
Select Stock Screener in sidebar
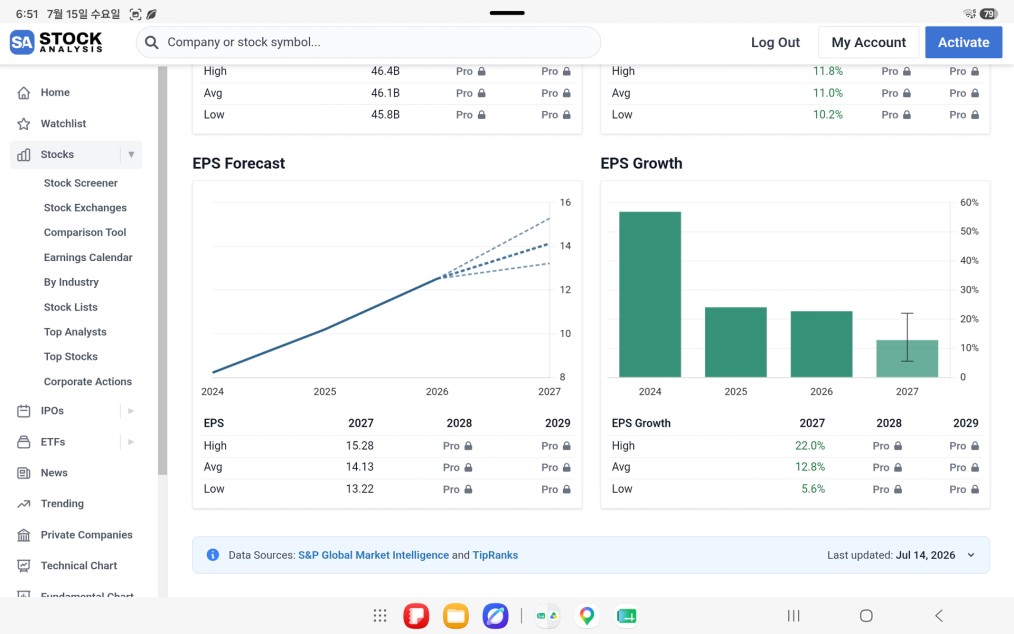tap(81, 183)
